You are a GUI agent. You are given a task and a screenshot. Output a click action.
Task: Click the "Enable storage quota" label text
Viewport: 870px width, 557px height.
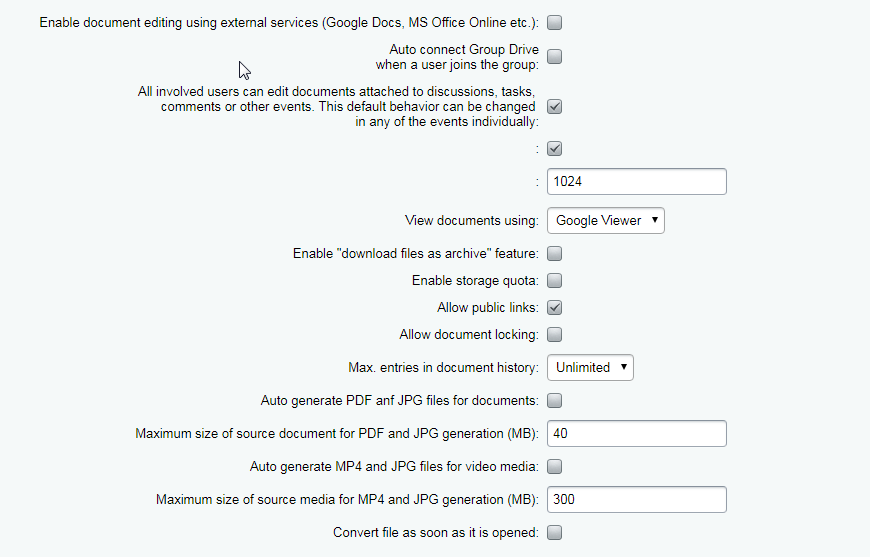(475, 281)
